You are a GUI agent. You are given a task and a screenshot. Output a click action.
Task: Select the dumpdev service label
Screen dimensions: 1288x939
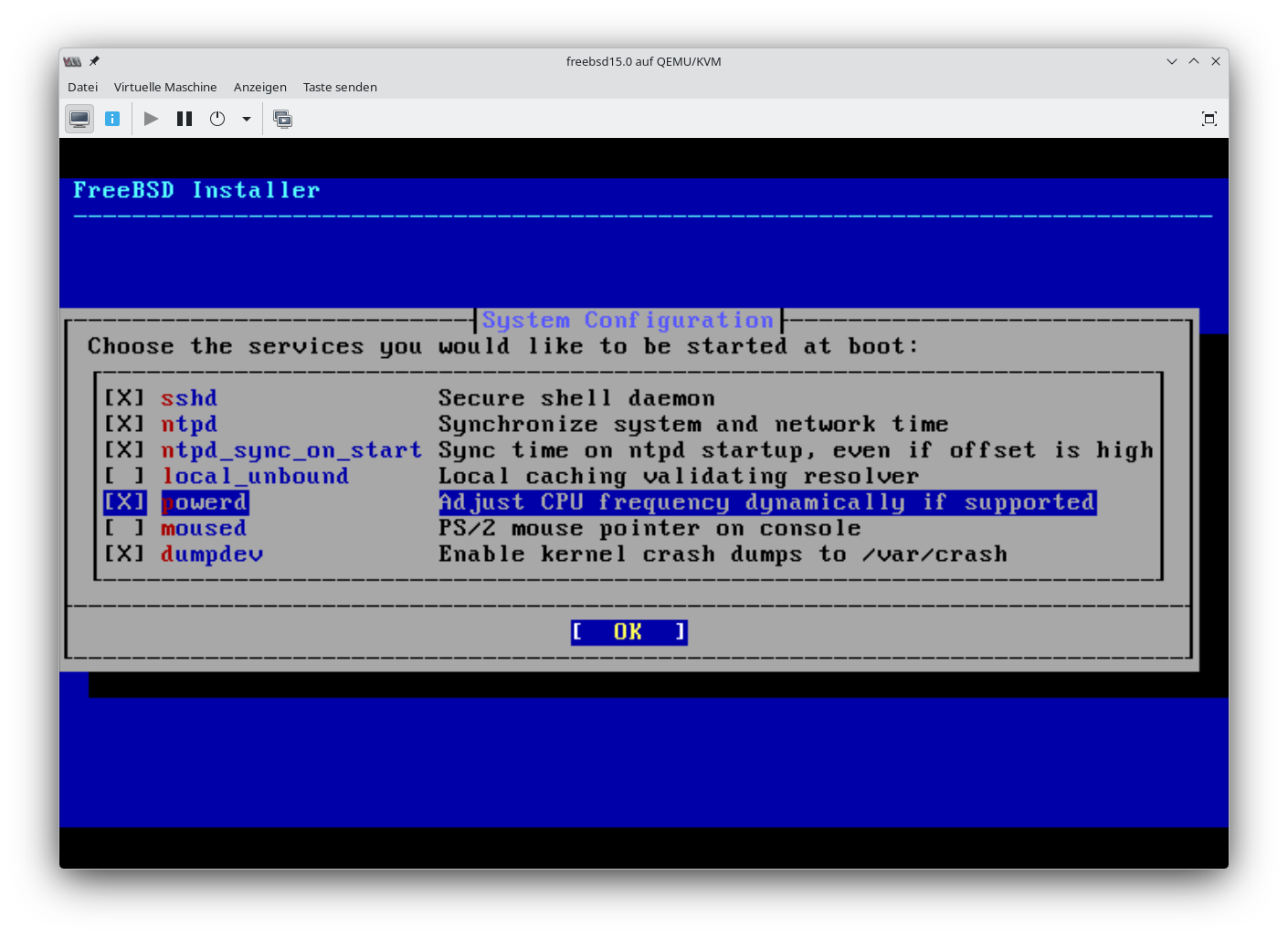212,554
